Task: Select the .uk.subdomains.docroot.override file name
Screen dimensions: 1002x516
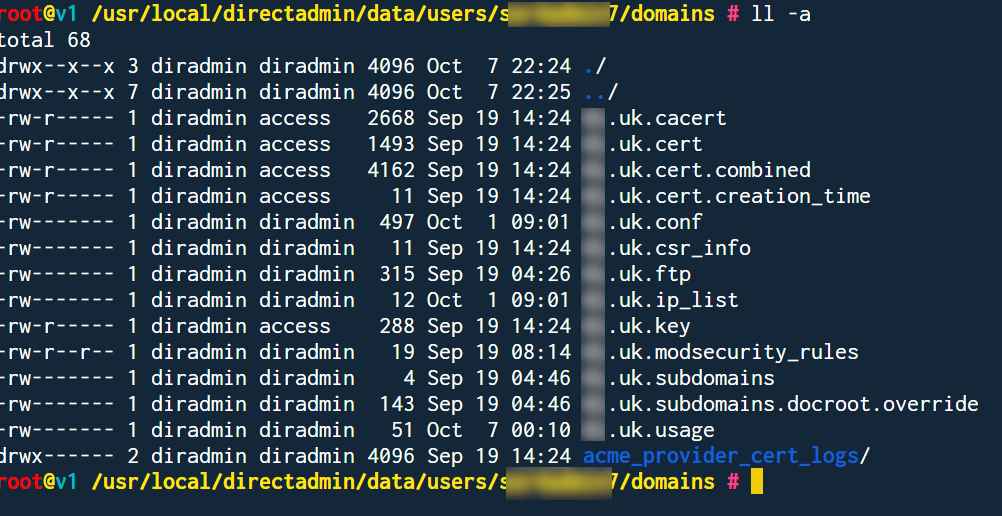Action: pyautogui.click(x=792, y=404)
